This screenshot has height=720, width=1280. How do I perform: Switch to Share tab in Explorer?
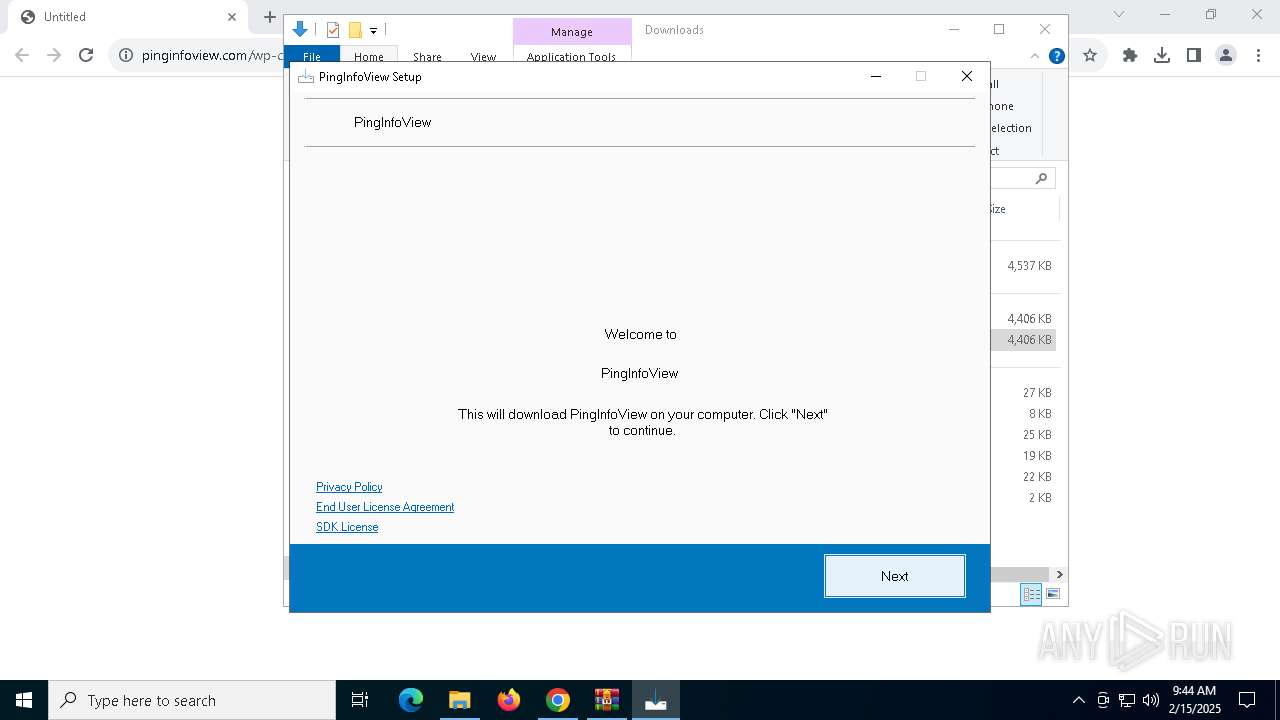[x=427, y=56]
